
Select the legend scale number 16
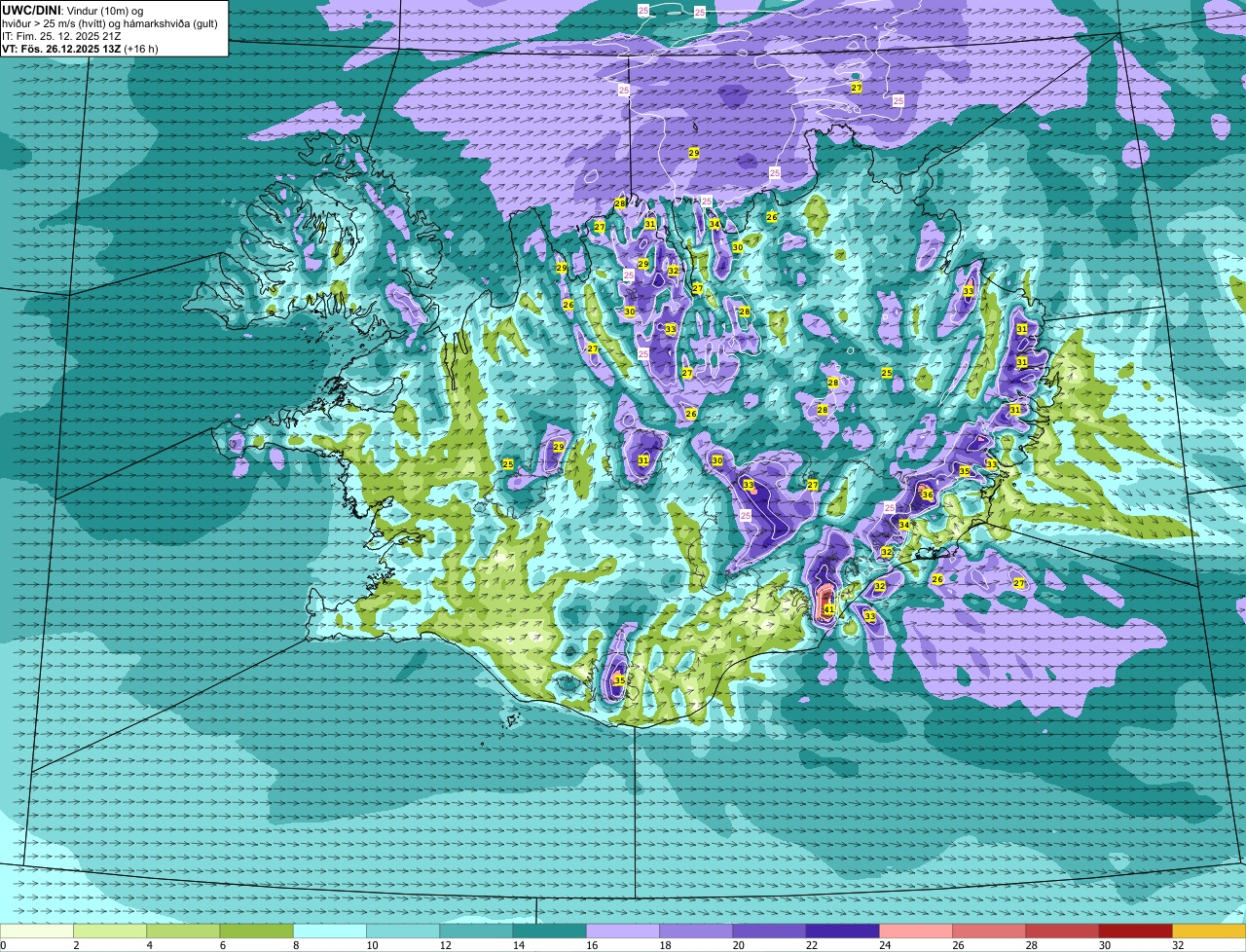click(x=592, y=945)
